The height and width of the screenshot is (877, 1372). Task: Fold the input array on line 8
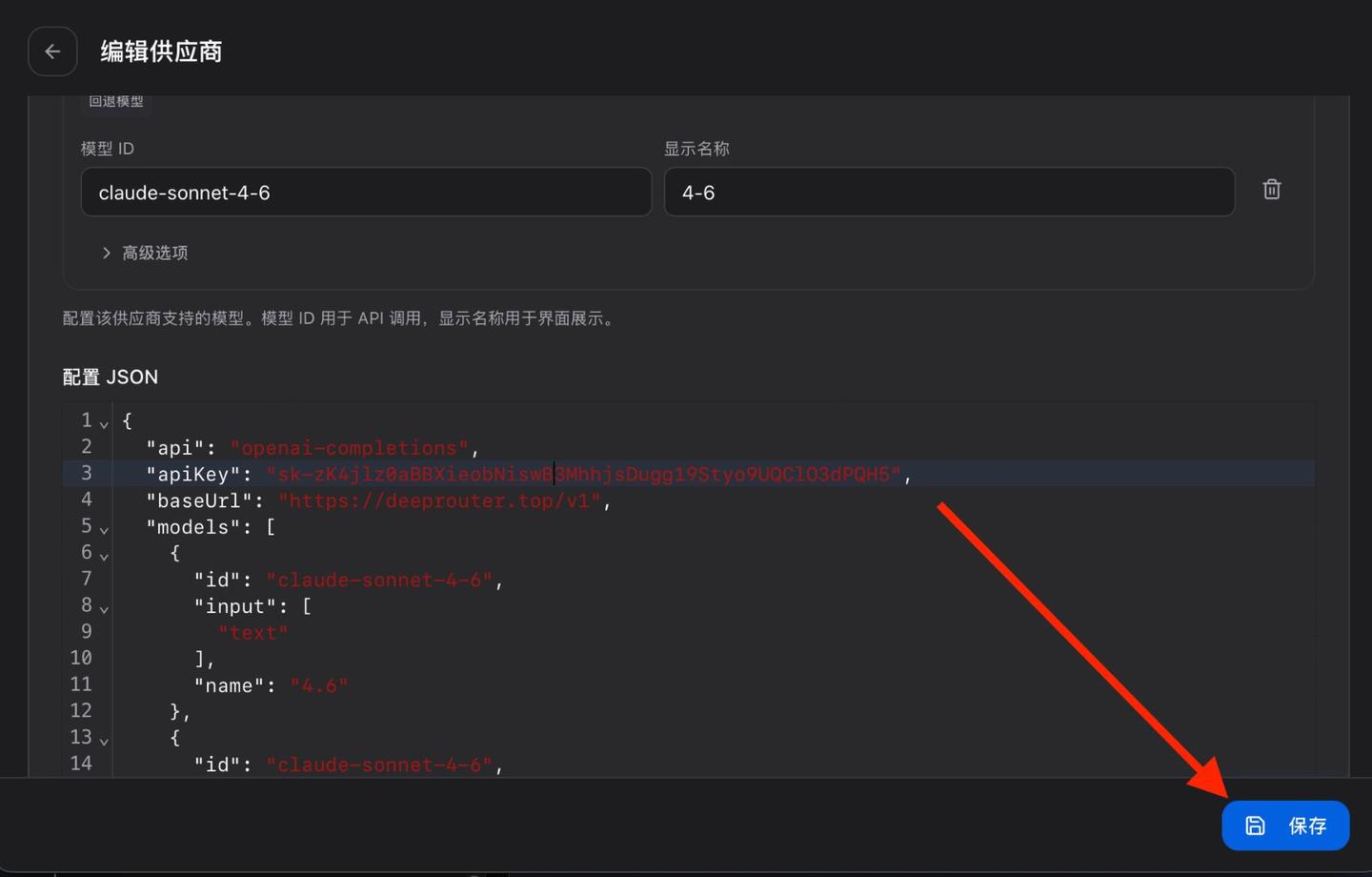[104, 608]
